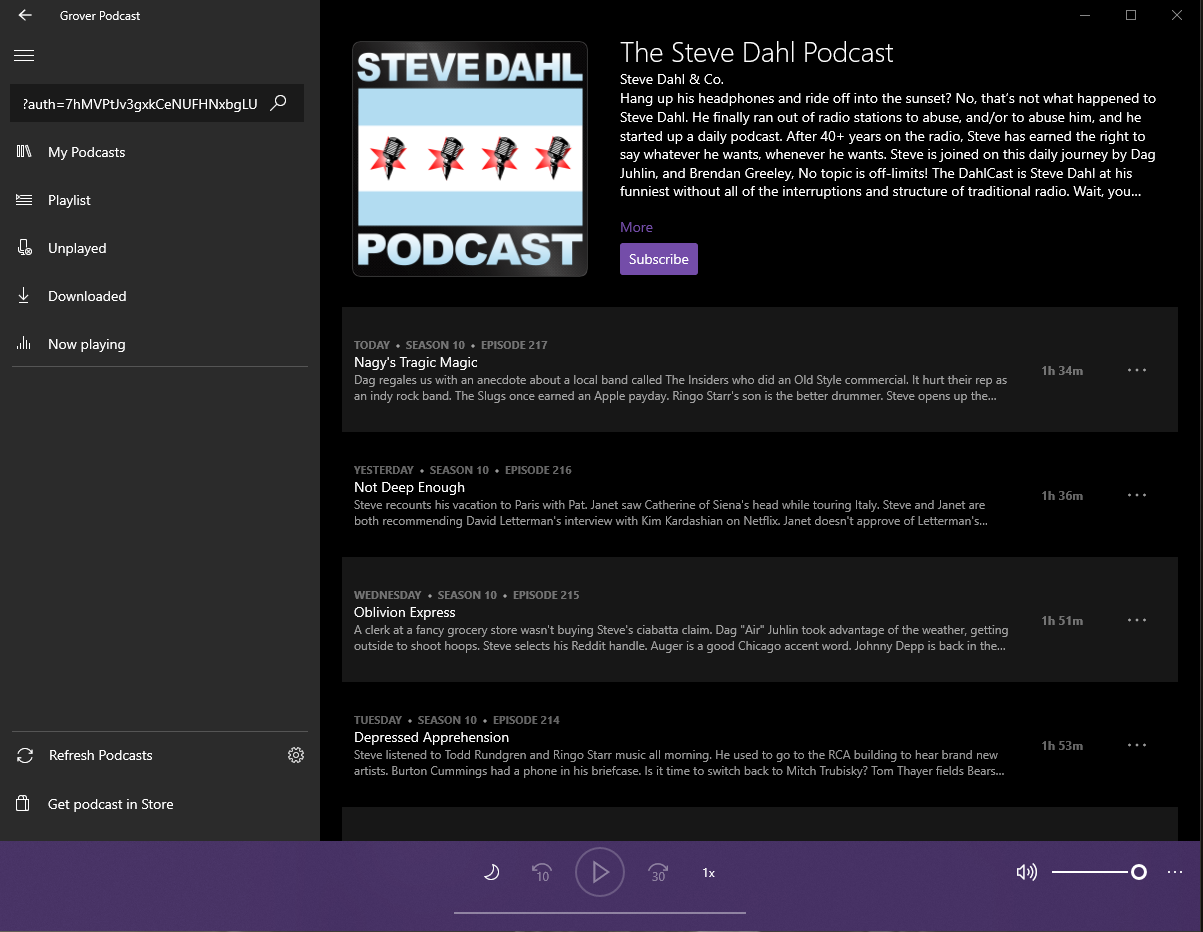The image size is (1203, 932).
Task: Maximize the Grover Podcast window
Action: coord(1131,15)
